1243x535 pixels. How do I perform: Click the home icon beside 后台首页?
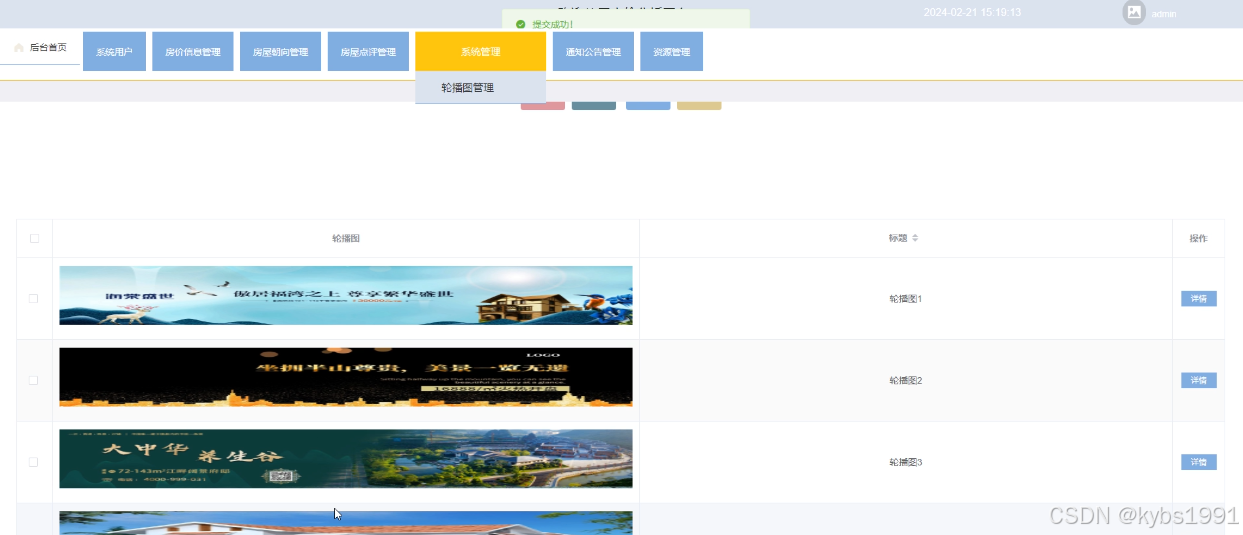19,47
